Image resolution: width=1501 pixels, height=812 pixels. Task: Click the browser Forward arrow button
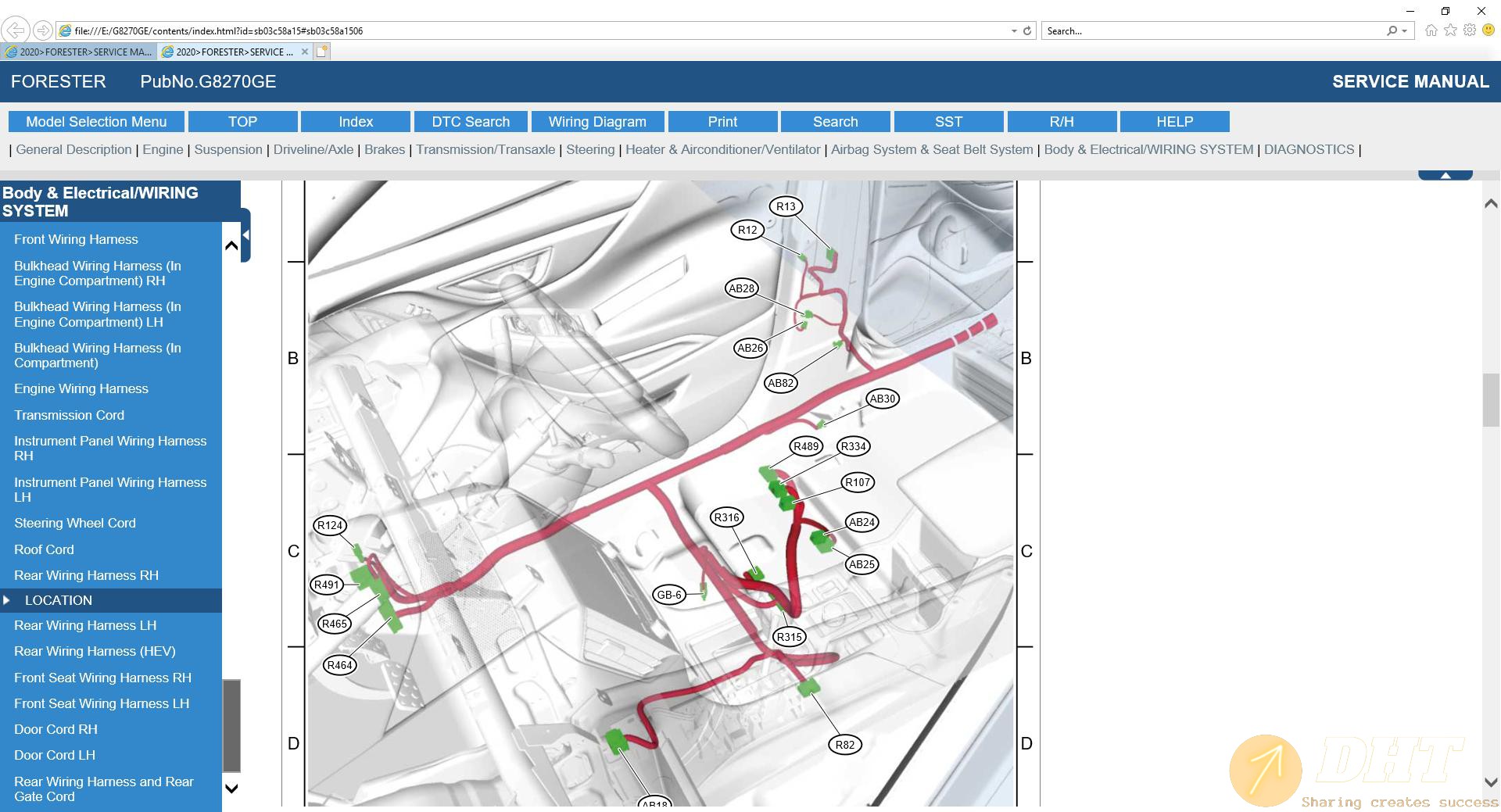[x=43, y=30]
